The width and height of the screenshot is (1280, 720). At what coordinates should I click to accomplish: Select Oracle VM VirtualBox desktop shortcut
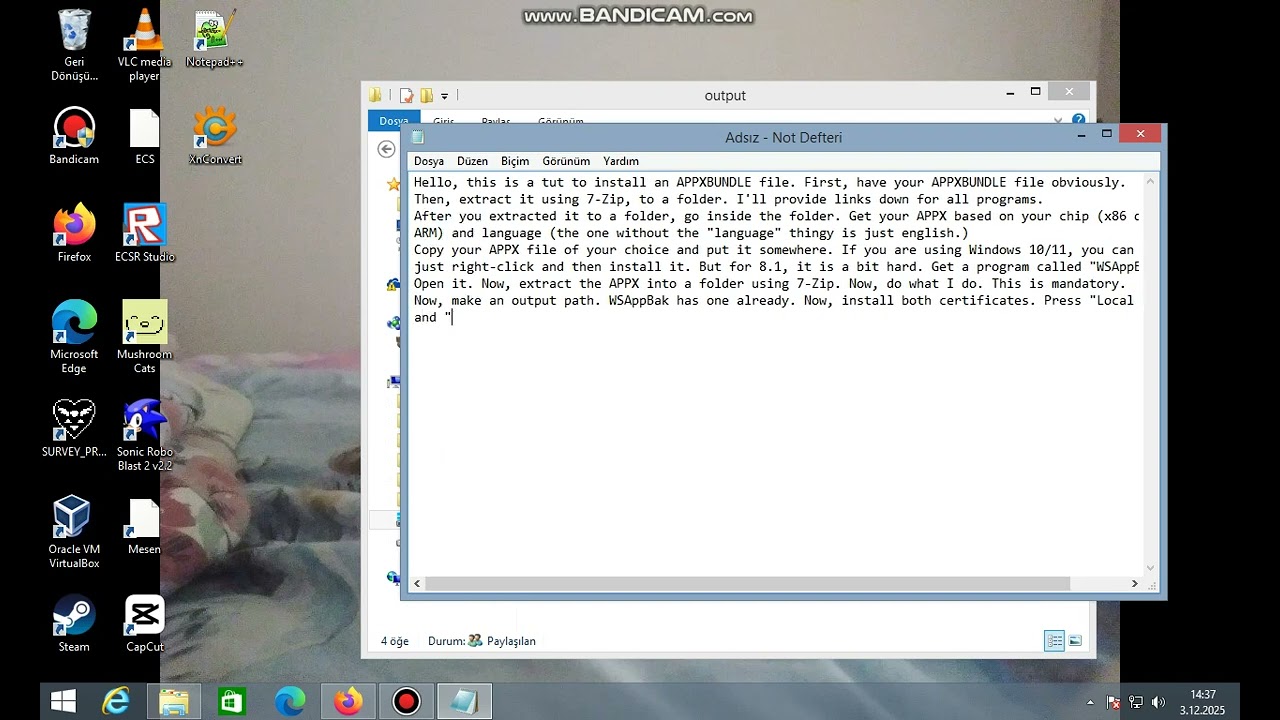74,533
